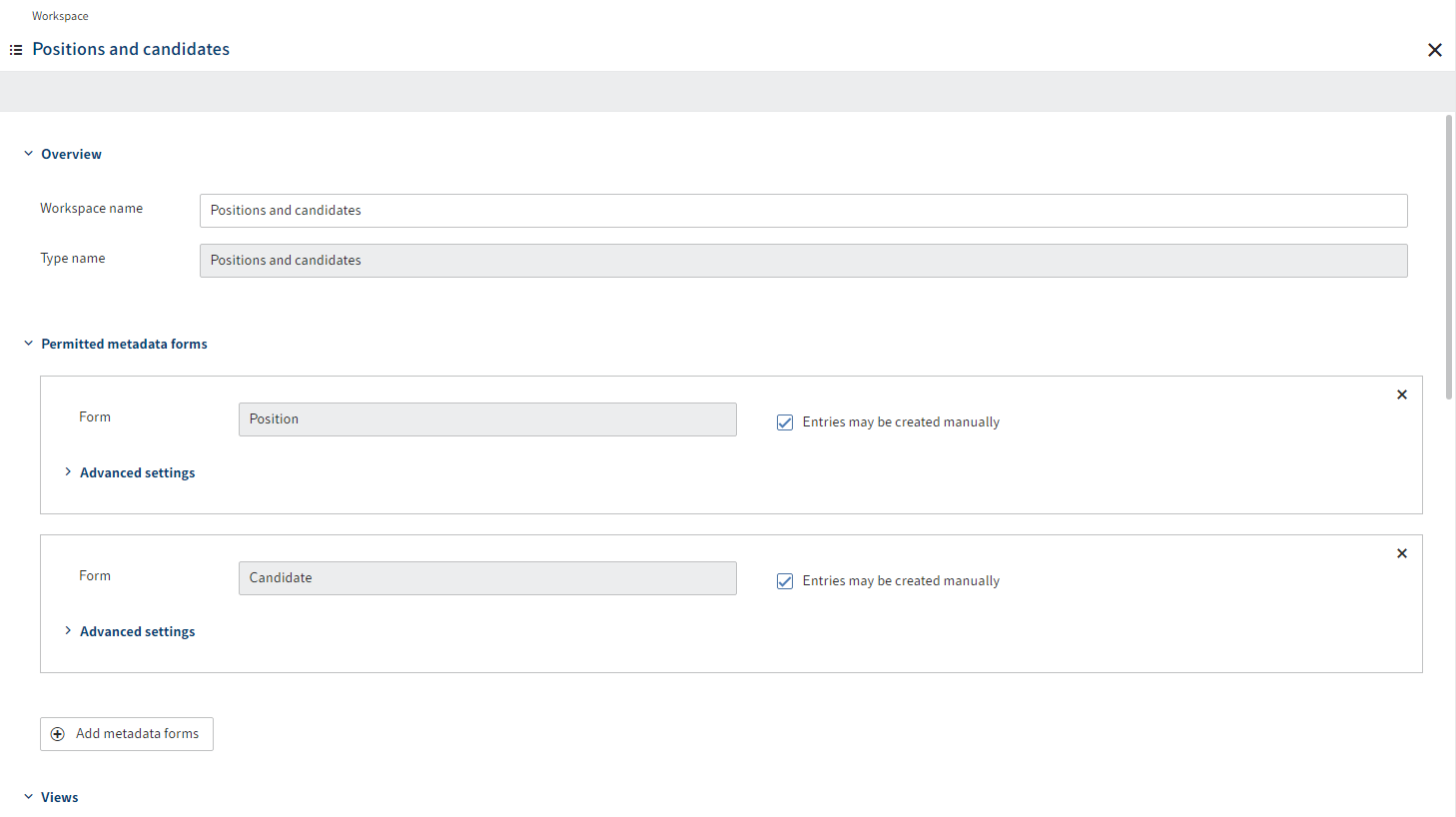Collapse the Overview section
The height and width of the screenshot is (817, 1456).
[x=28, y=153]
